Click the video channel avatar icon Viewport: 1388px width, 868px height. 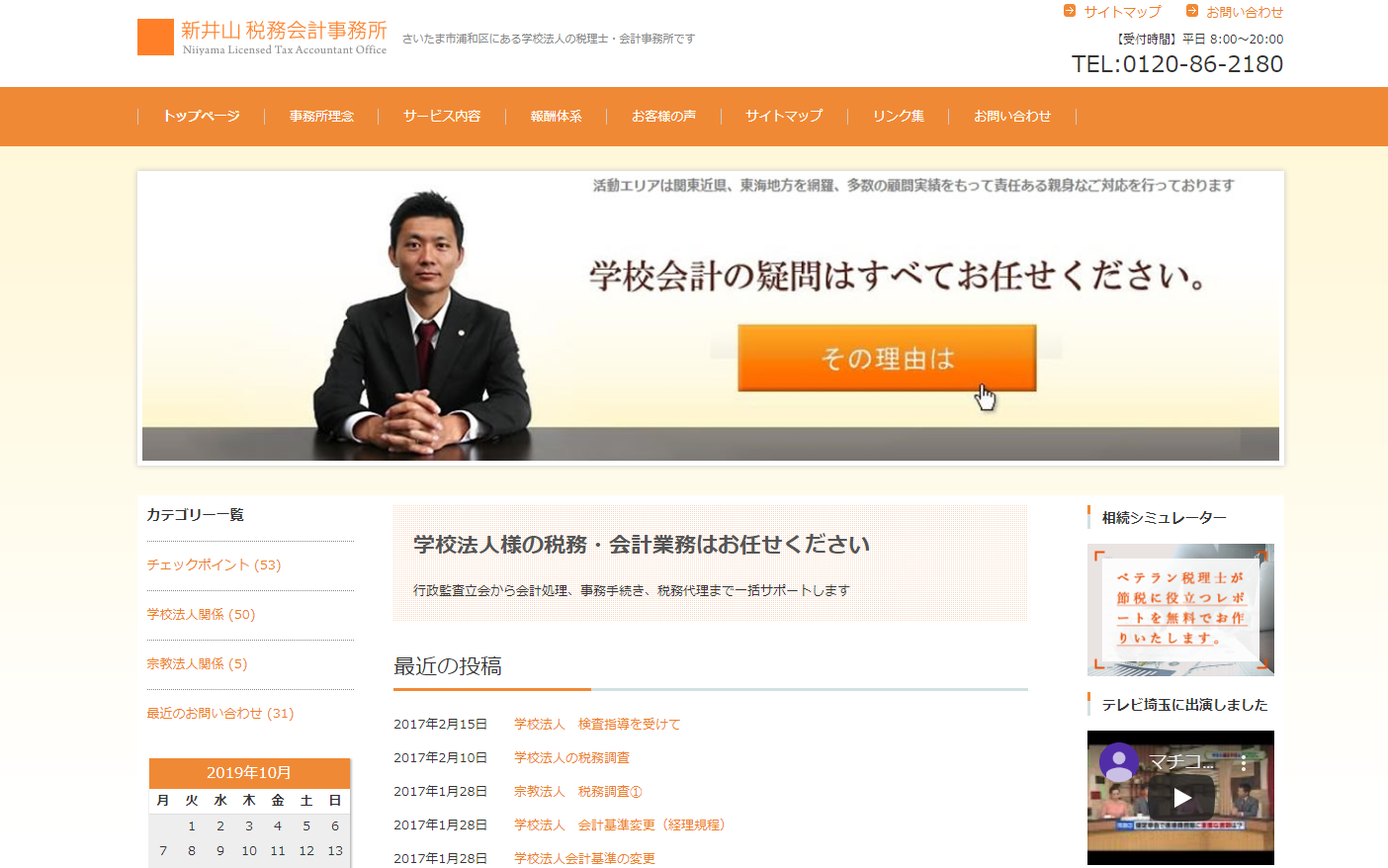point(1119,762)
